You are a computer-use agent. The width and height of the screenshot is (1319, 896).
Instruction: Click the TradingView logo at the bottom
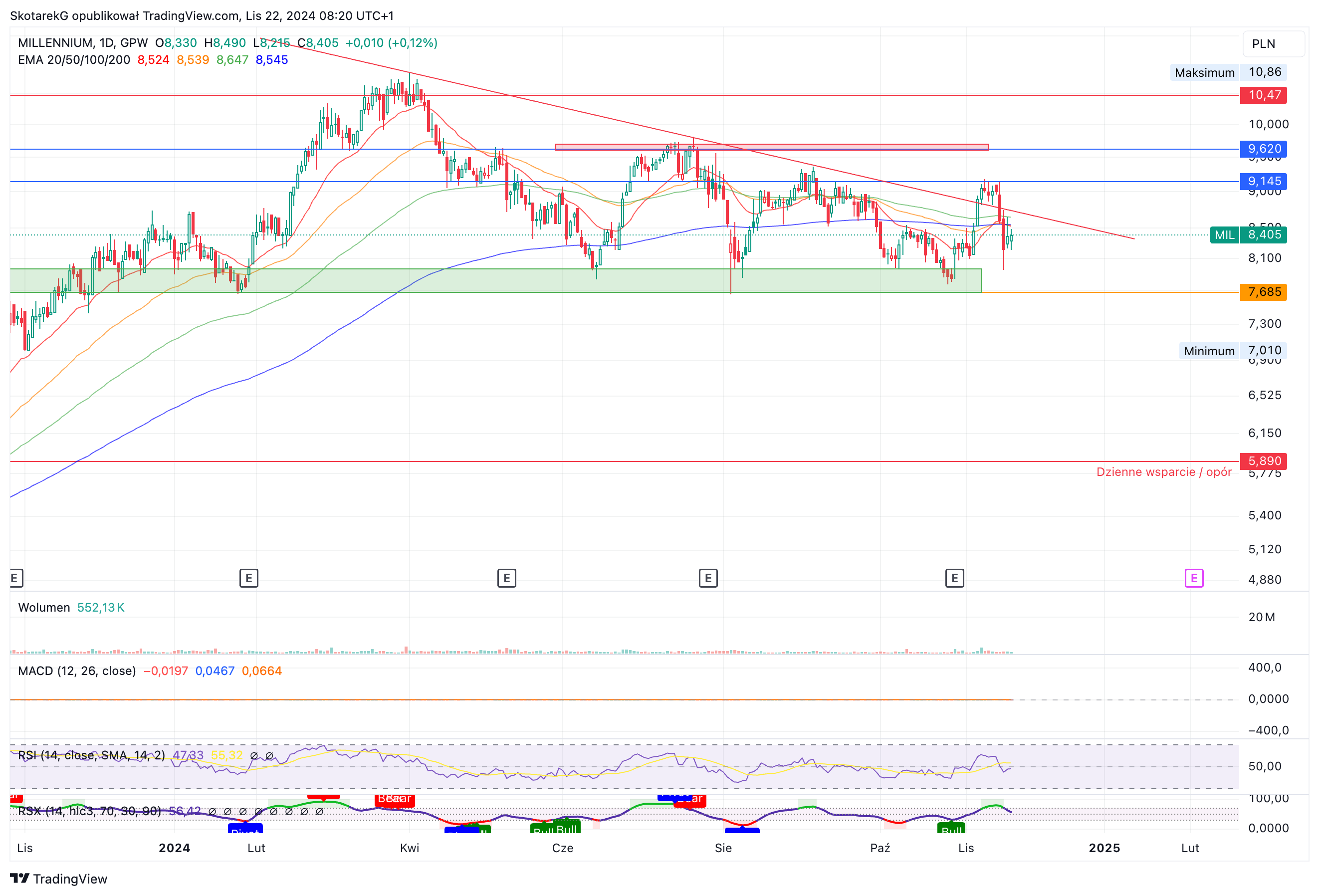58,879
